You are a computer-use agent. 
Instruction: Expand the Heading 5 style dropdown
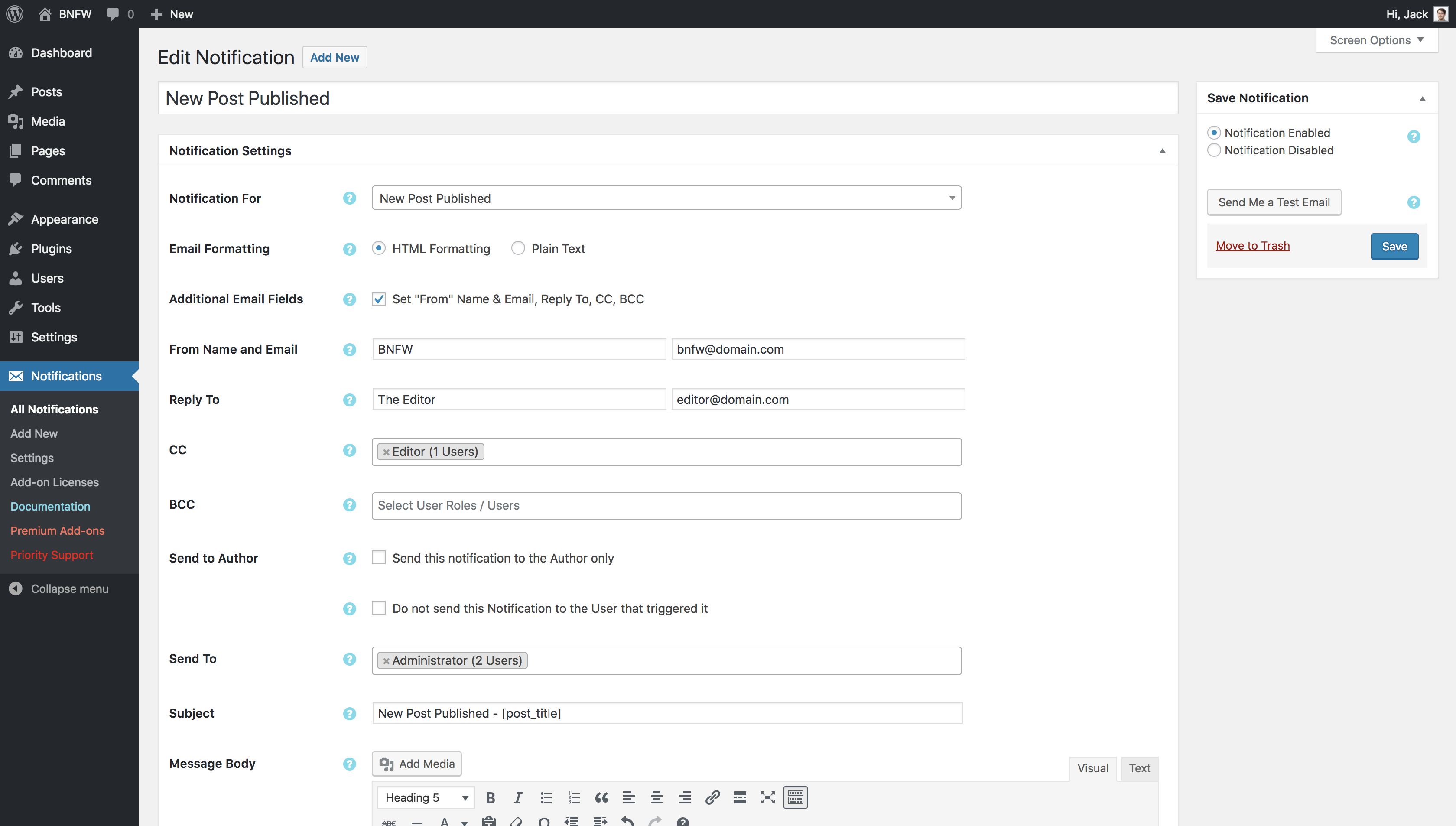tap(423, 797)
